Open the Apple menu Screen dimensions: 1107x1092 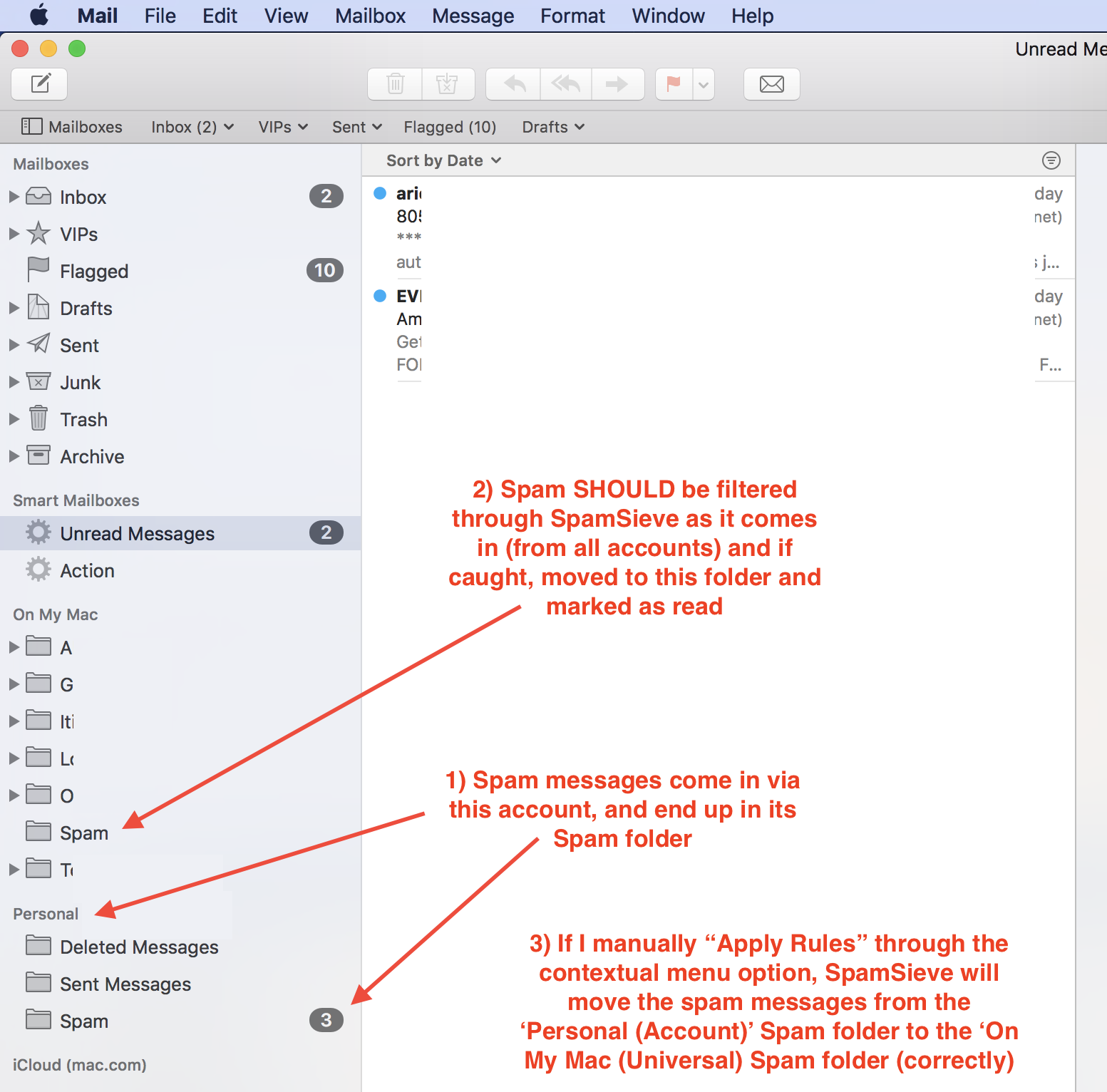point(39,15)
